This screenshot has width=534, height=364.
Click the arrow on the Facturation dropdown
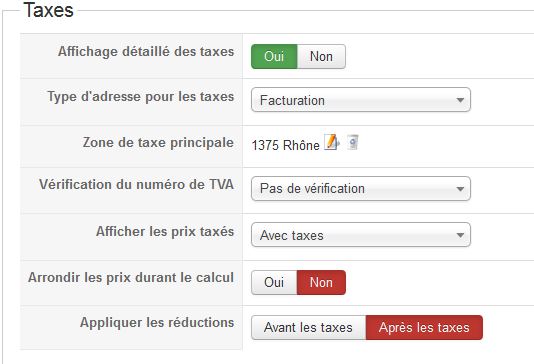click(460, 100)
